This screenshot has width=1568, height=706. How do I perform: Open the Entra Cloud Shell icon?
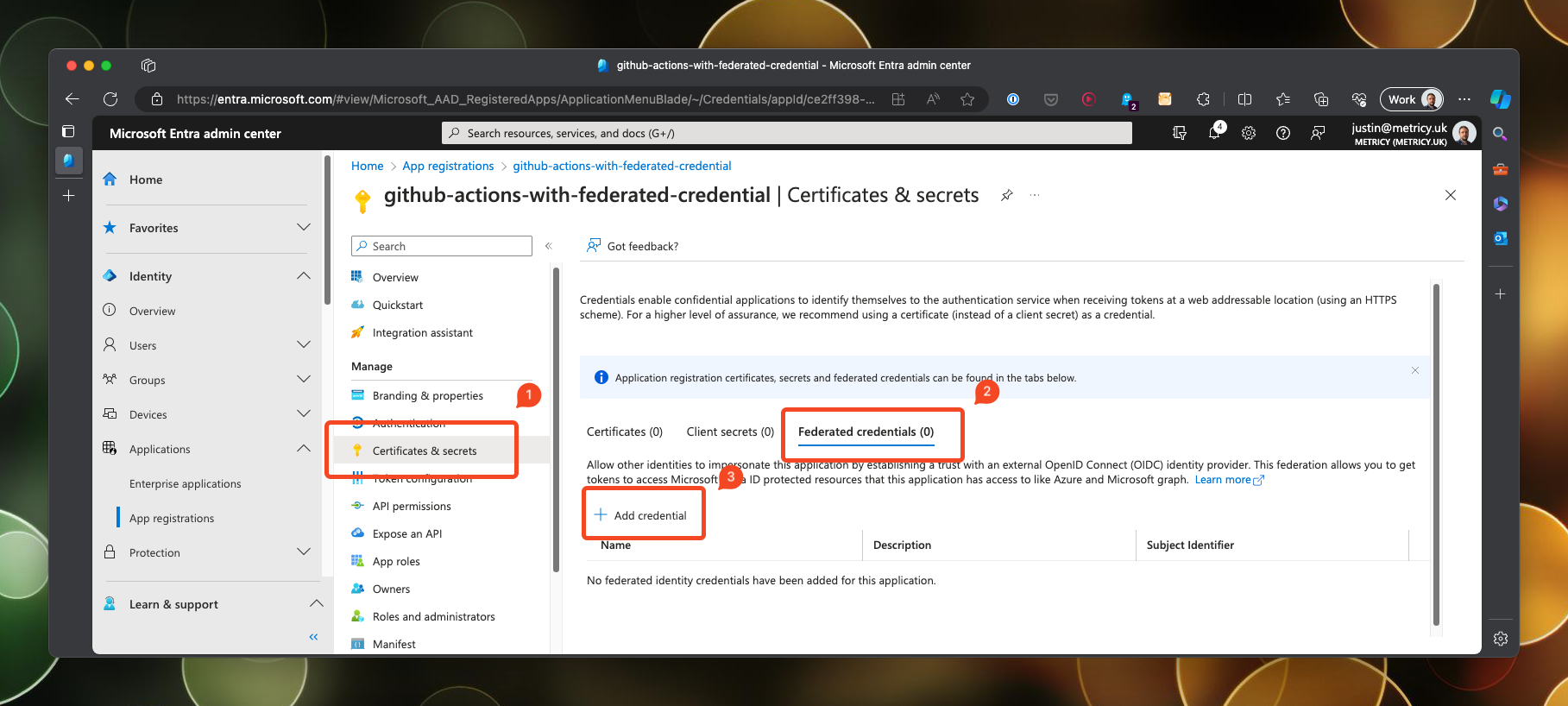(1180, 133)
